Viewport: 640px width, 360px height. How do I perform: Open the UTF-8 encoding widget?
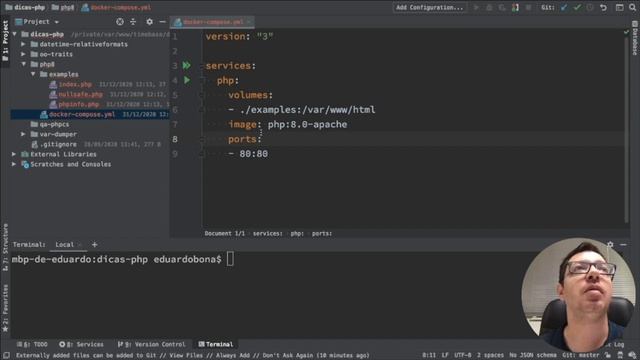click(x=462, y=356)
